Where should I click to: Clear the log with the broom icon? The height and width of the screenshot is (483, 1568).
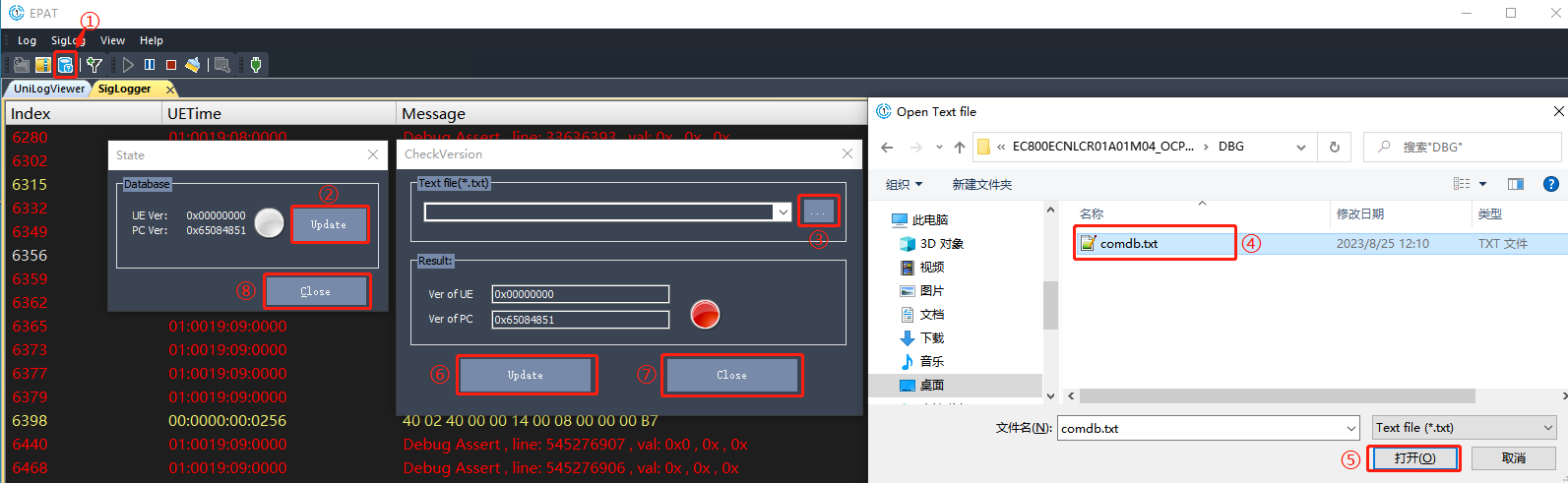pyautogui.click(x=193, y=65)
